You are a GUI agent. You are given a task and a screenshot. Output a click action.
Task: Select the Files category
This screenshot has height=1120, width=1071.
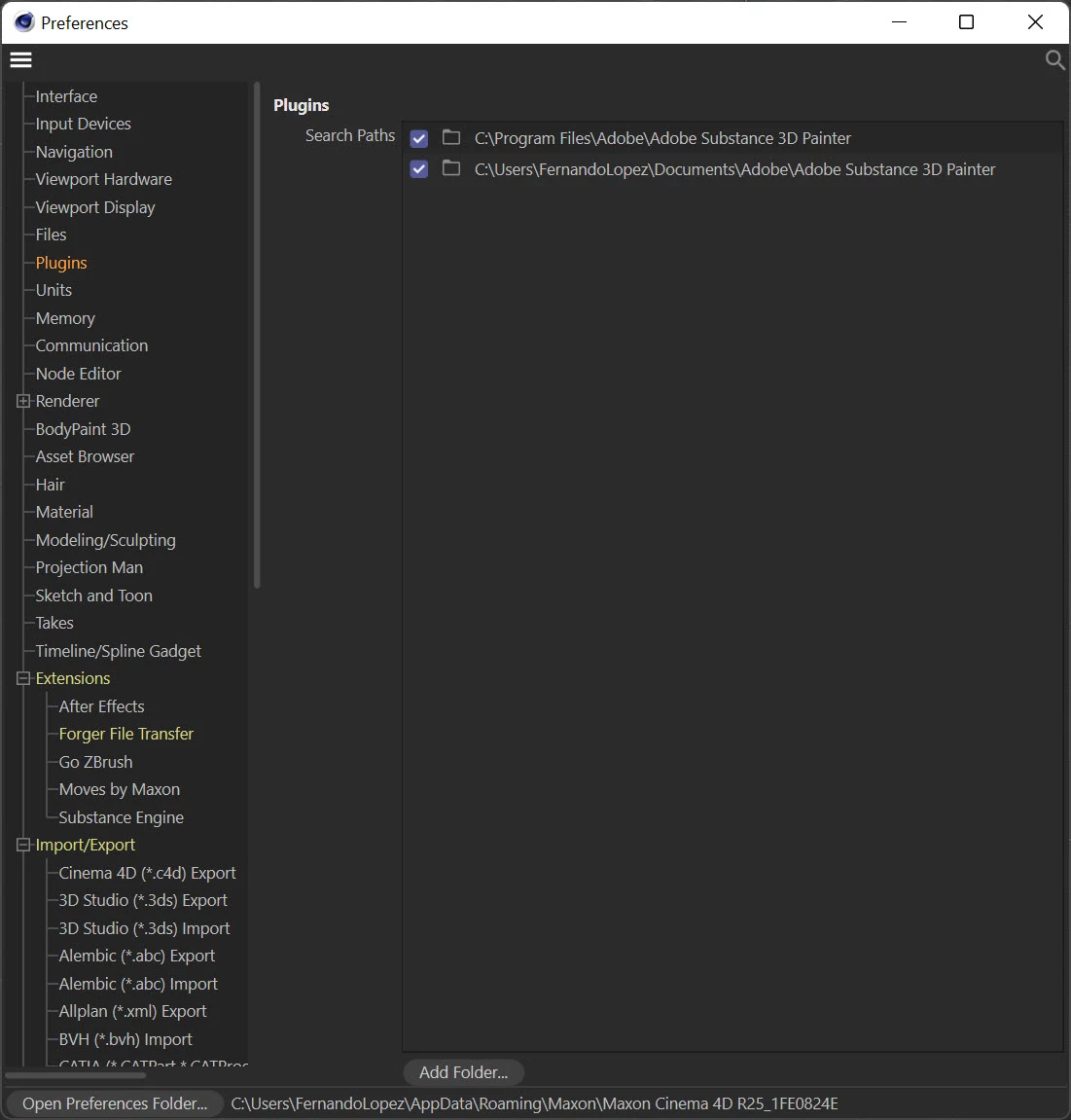(51, 235)
